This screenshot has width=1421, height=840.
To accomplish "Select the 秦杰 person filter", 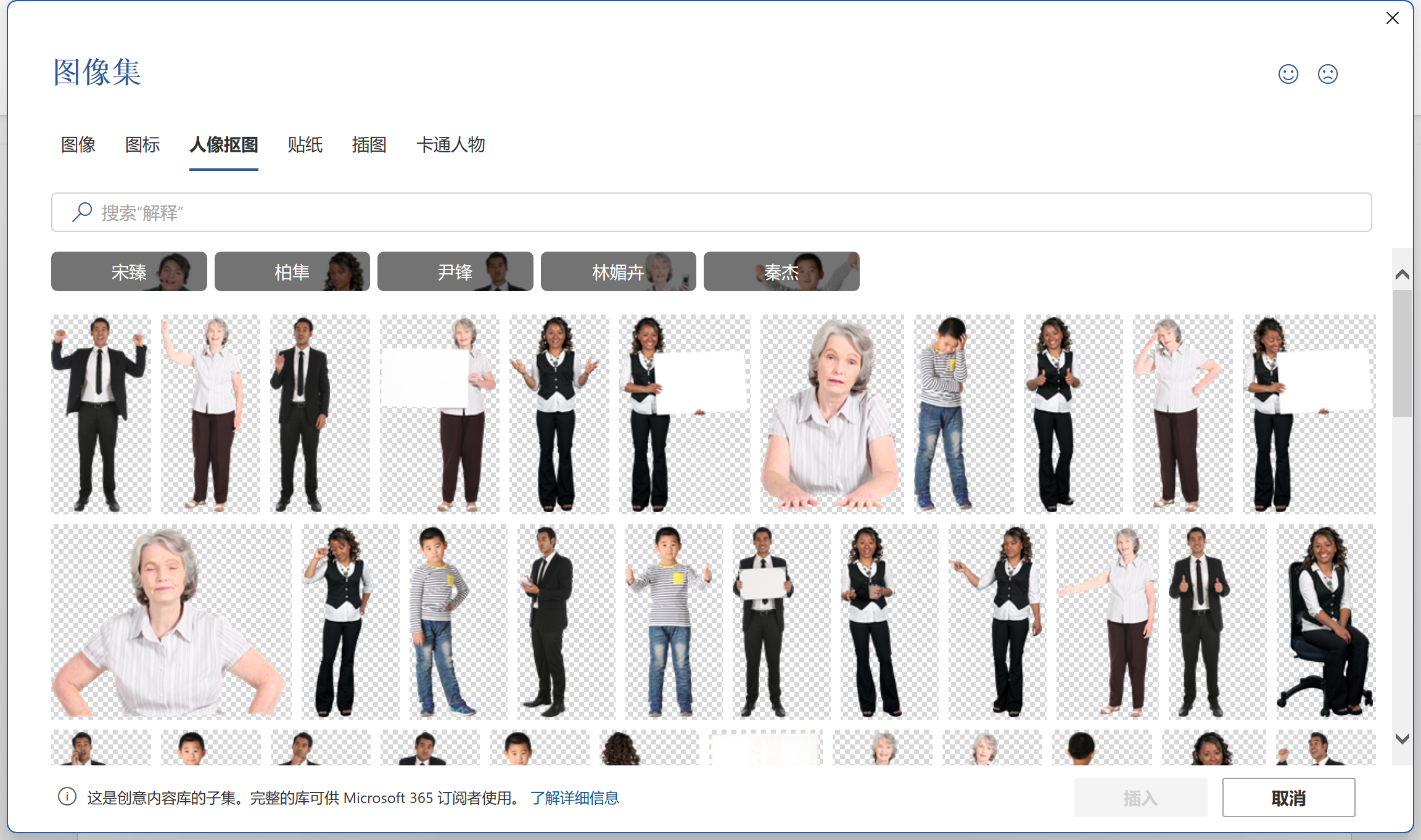I will click(x=781, y=271).
